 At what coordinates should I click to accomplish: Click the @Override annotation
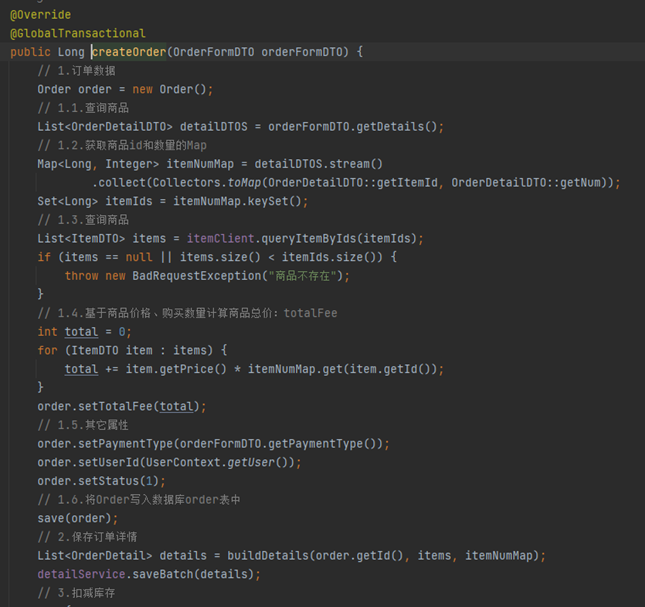[x=40, y=15]
